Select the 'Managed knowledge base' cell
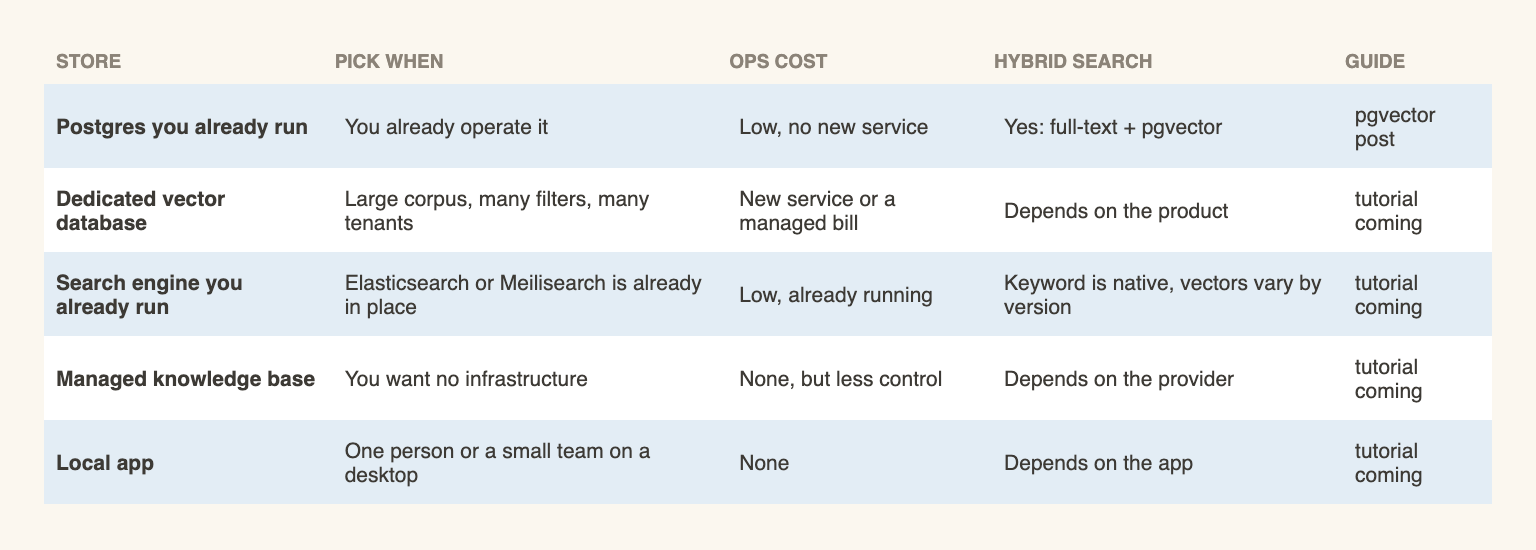Image resolution: width=1536 pixels, height=550 pixels. [x=185, y=379]
